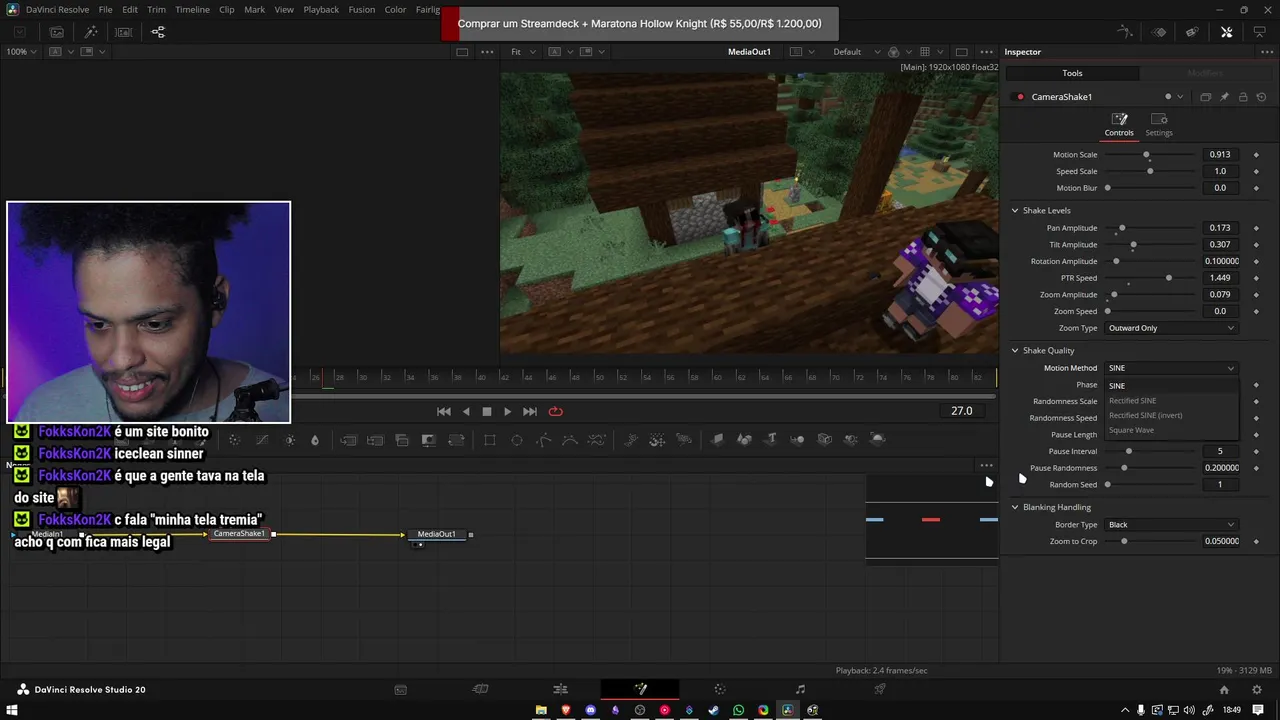Click the Media Pool icon in top toolbar
Viewport: 1280px width, 720px height.
click(x=56, y=32)
